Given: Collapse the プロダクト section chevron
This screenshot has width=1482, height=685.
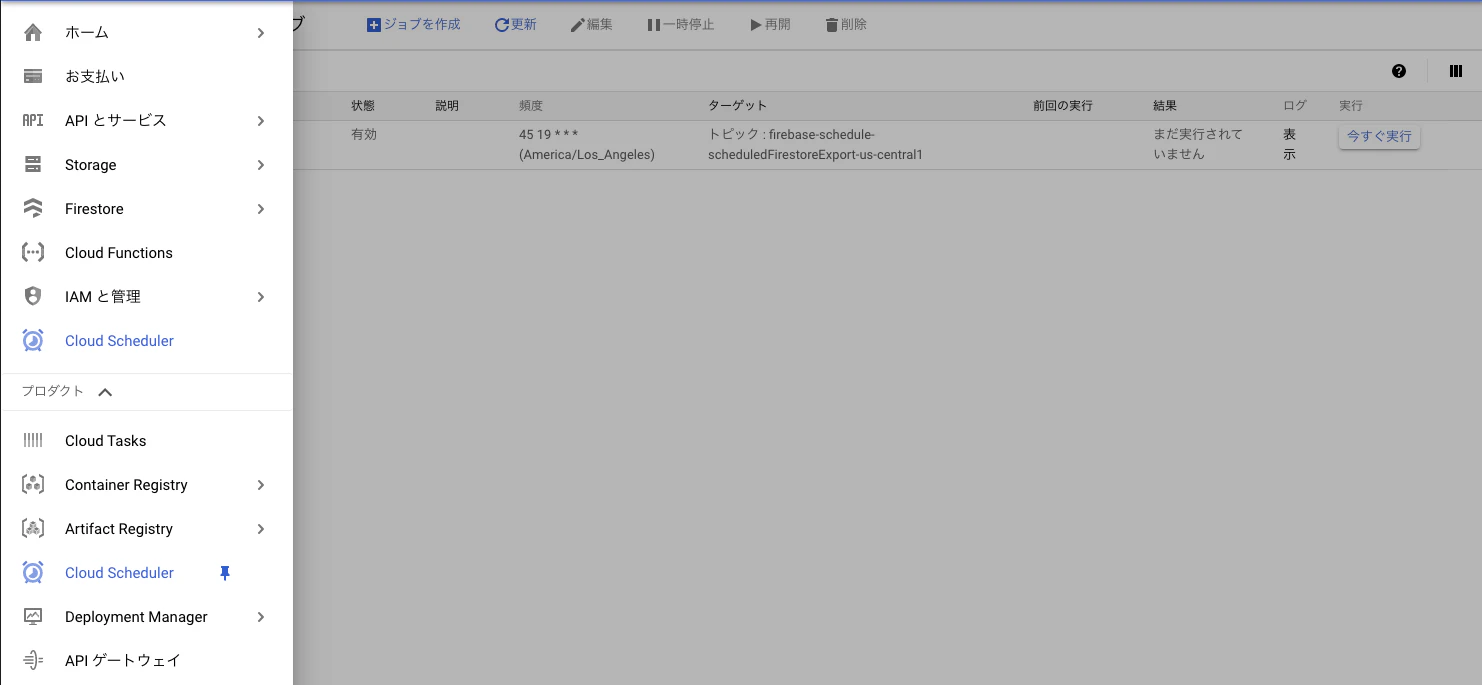Looking at the screenshot, I should (x=105, y=392).
